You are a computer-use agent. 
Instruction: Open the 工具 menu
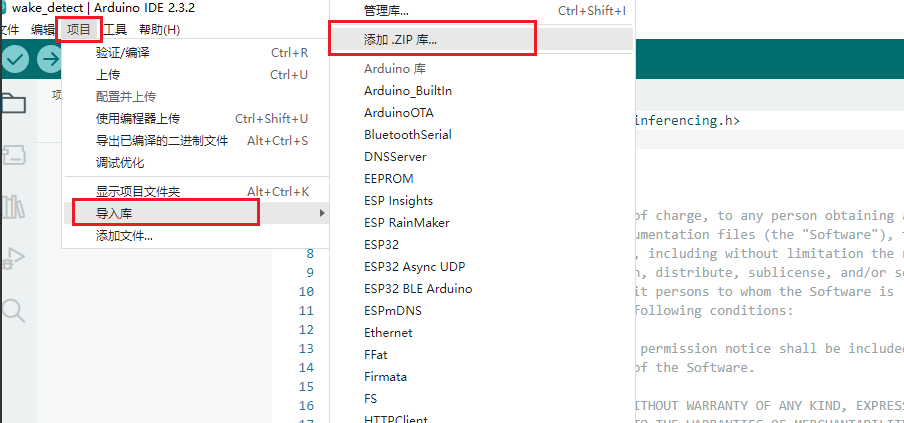click(115, 29)
